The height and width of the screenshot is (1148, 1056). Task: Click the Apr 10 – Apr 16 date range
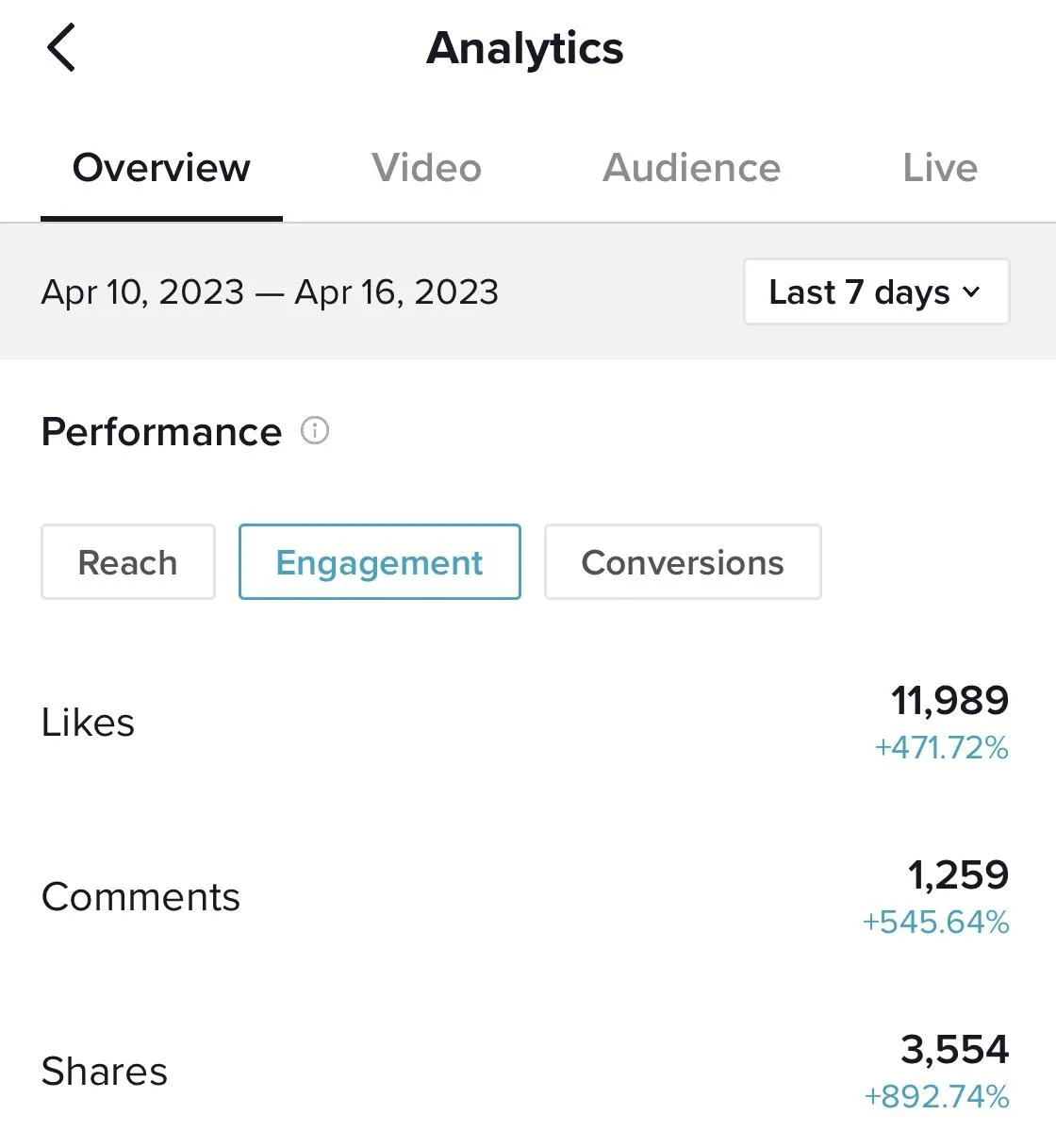coord(270,292)
